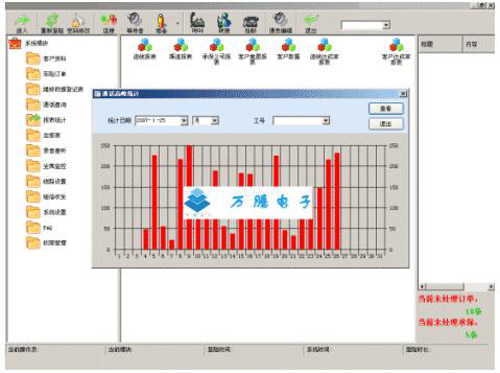This screenshot has width=500, height=373.
Task: Click the 查看 view button in dialog
Action: tap(386, 109)
